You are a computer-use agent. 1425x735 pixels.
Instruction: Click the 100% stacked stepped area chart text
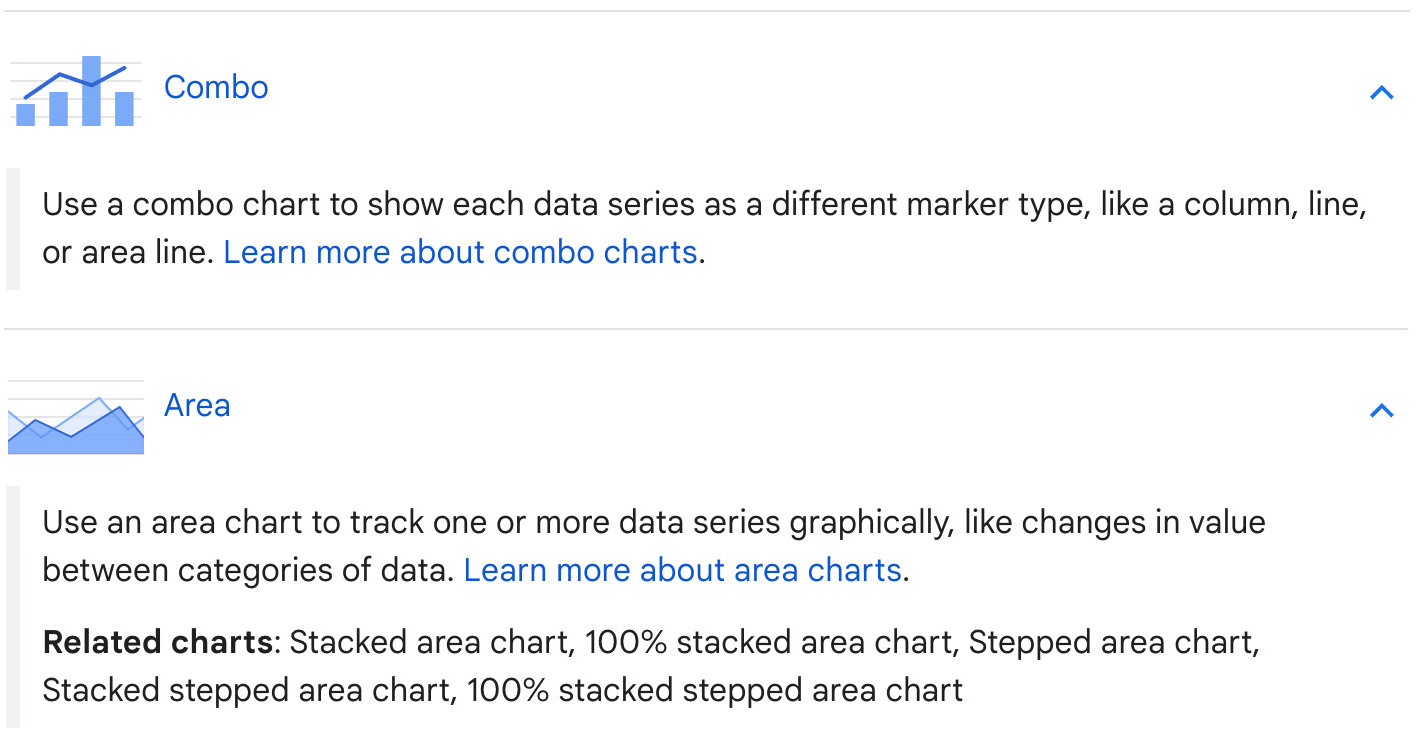tap(715, 690)
